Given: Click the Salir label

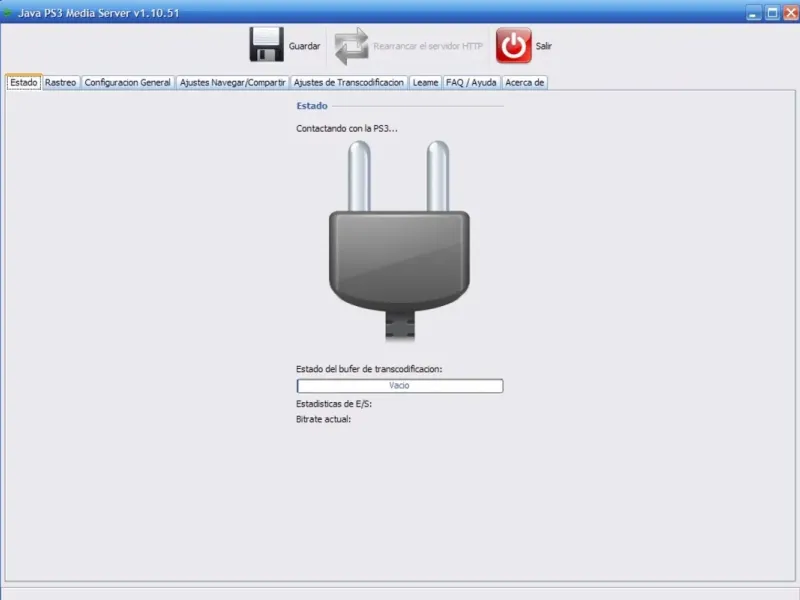Looking at the screenshot, I should 543,46.
